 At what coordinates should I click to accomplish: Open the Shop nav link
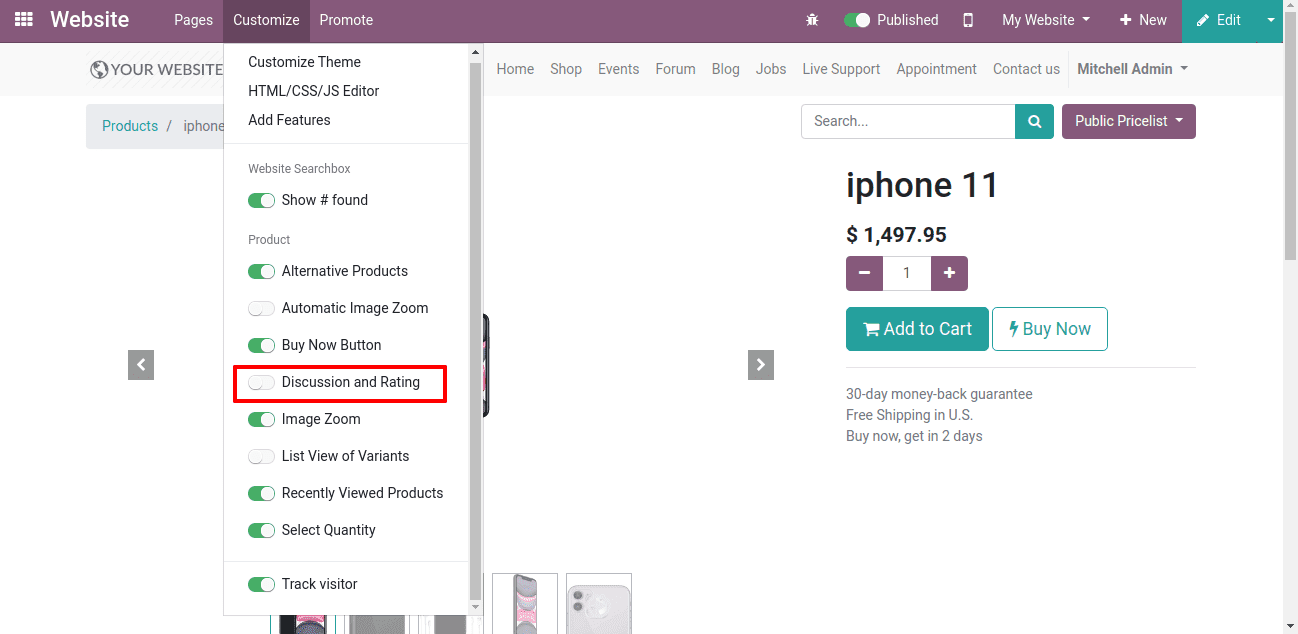coord(566,69)
